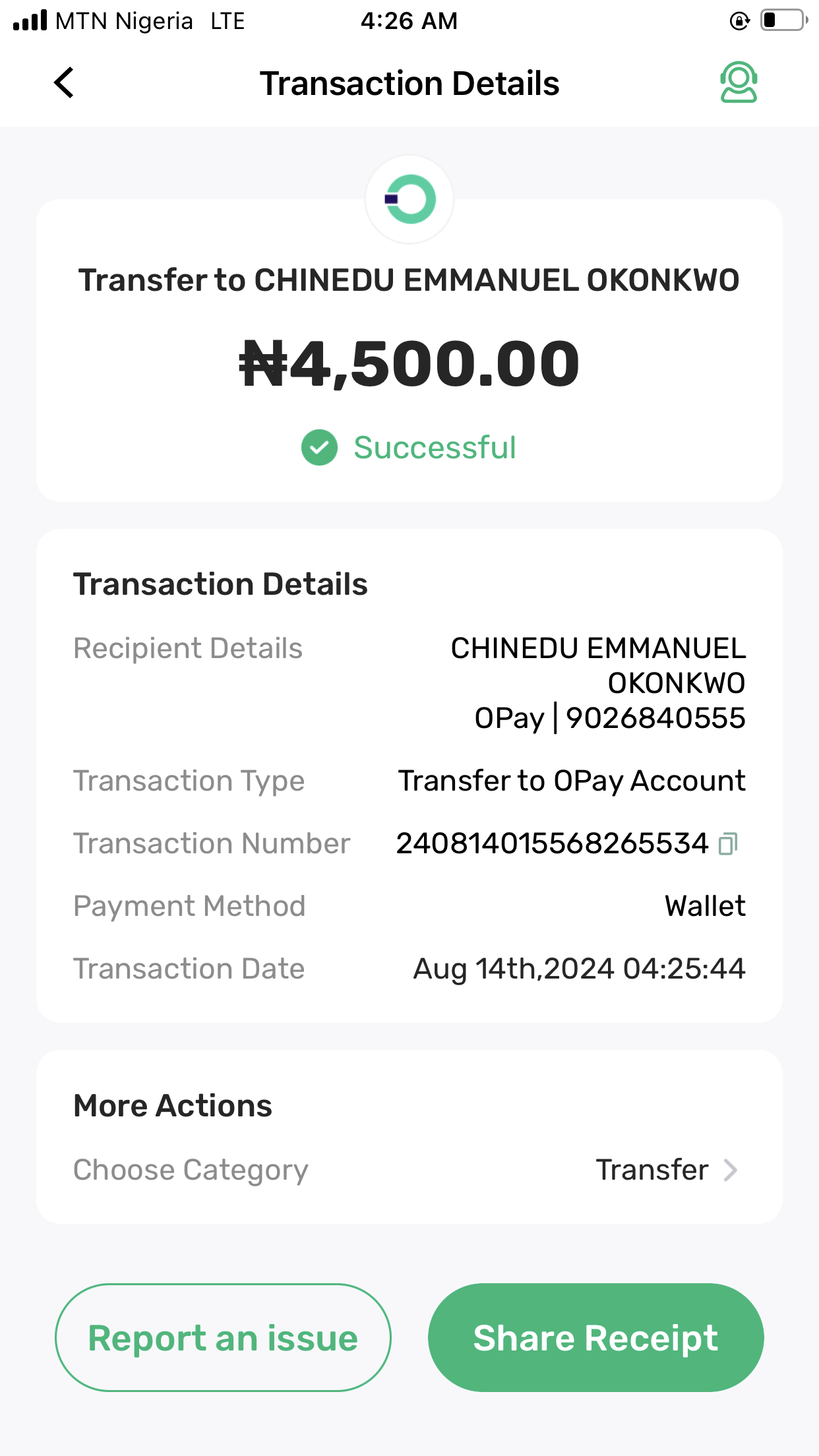Image resolution: width=819 pixels, height=1456 pixels.
Task: Tap the battery status icon
Action: (x=784, y=20)
